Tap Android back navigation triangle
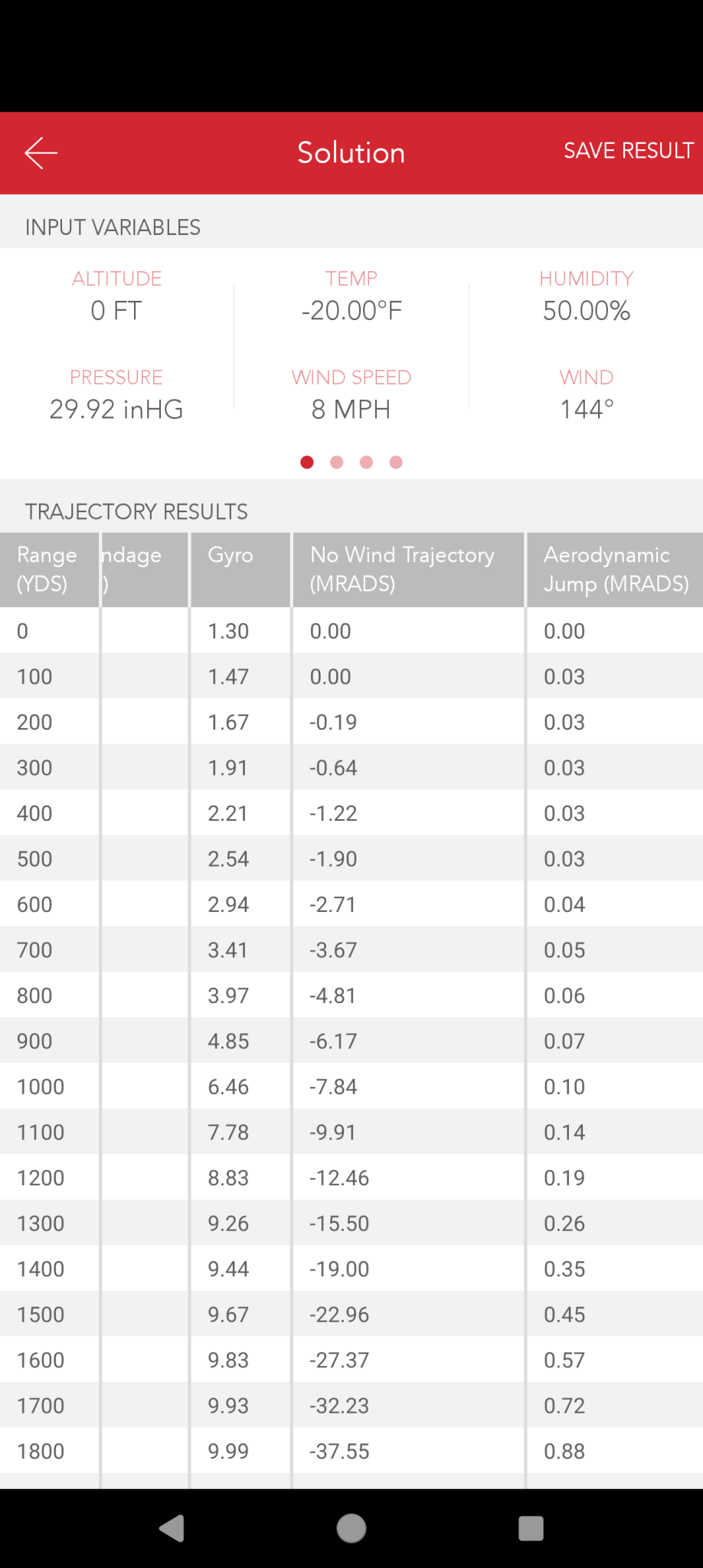 click(172, 1528)
